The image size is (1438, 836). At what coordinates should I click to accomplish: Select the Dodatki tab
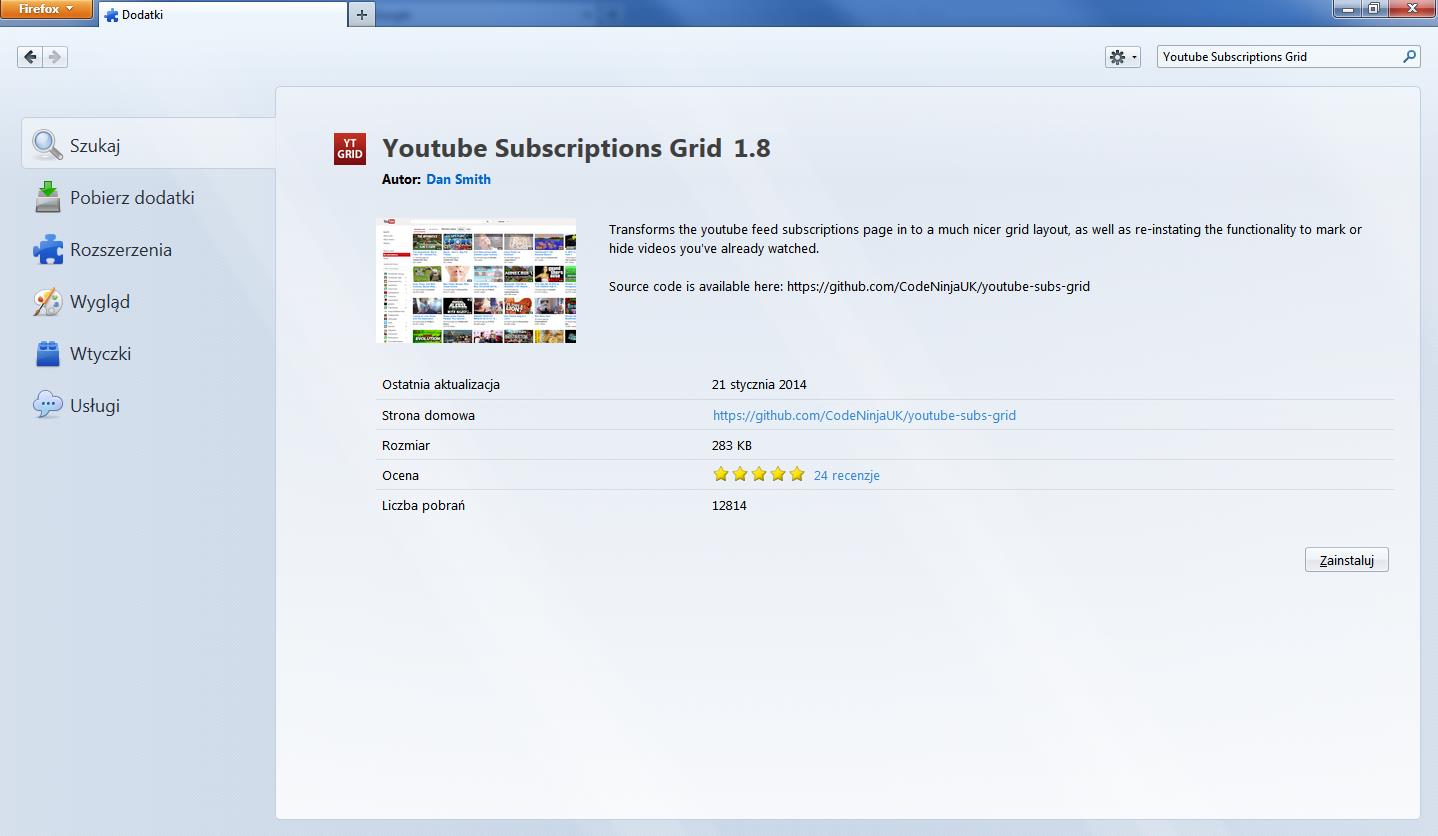coord(222,15)
